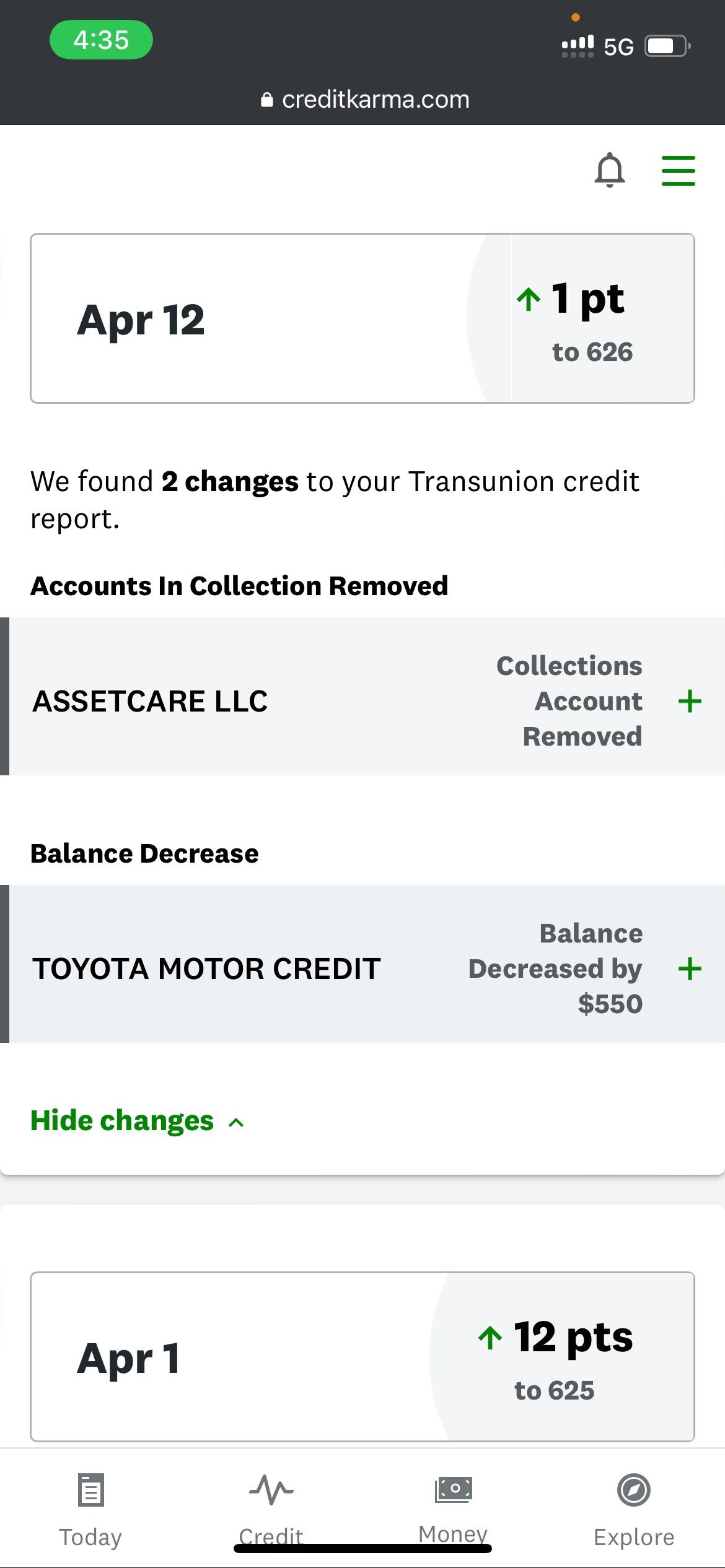Viewport: 725px width, 1568px height.
Task: Tap the creditkarma.com address bar
Action: 375,100
